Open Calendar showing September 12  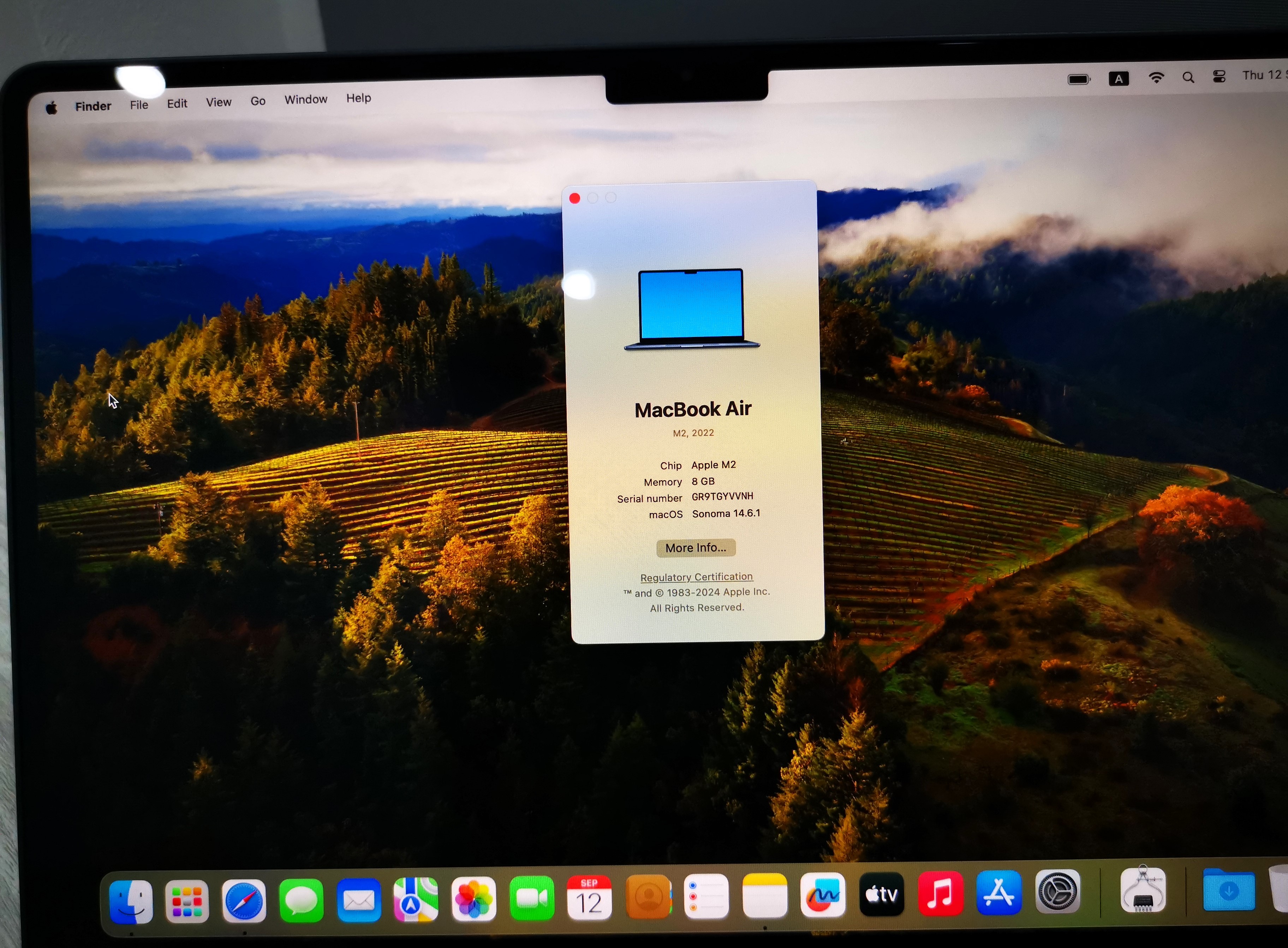(590, 897)
